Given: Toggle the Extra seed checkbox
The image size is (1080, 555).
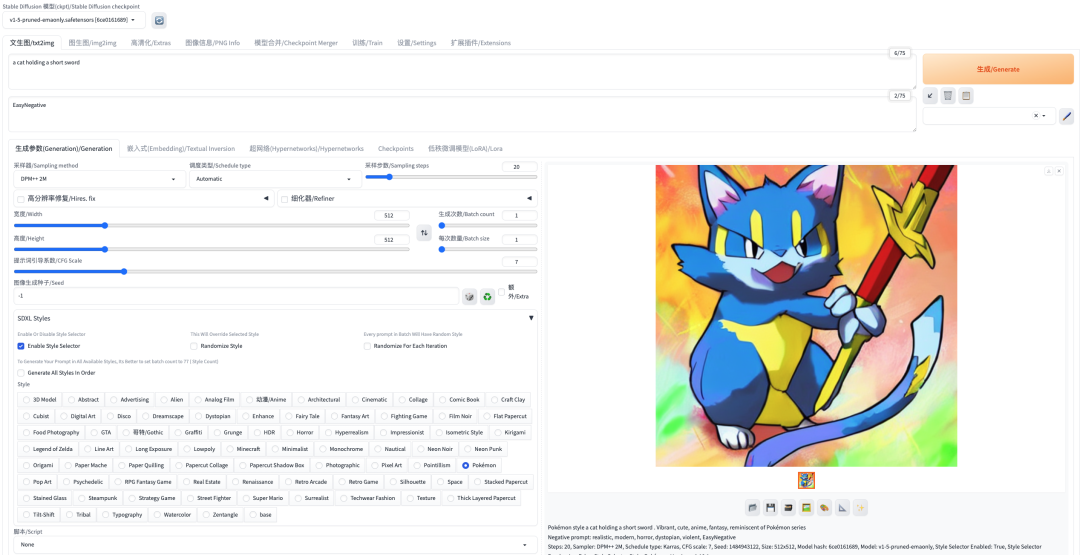Looking at the screenshot, I should (x=501, y=291).
